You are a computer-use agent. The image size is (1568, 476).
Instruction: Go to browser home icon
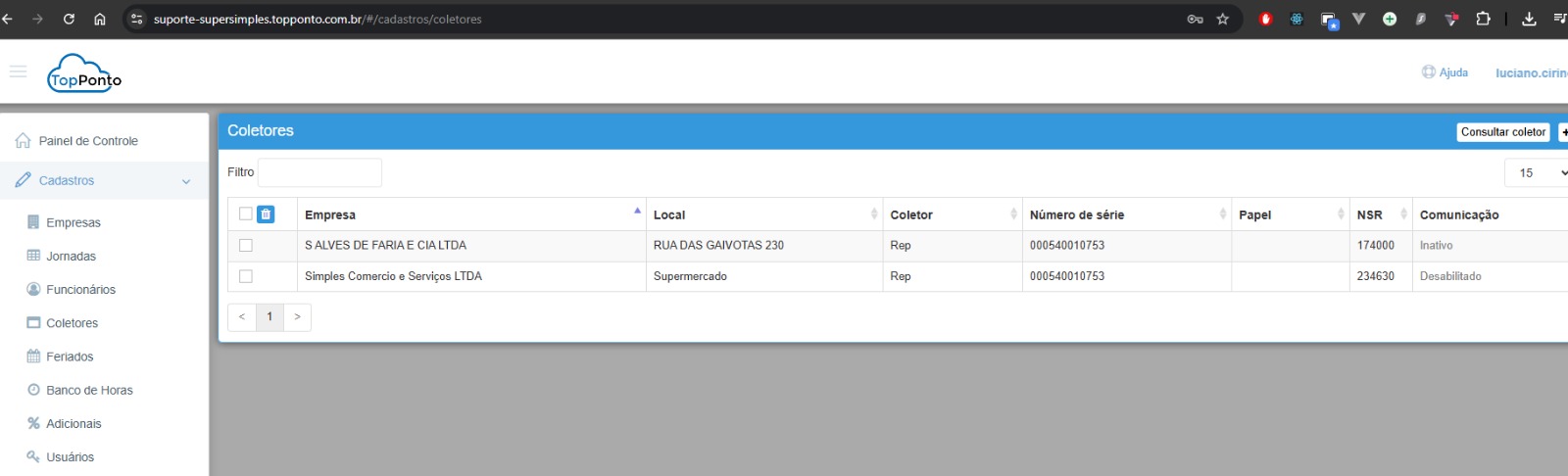point(100,19)
